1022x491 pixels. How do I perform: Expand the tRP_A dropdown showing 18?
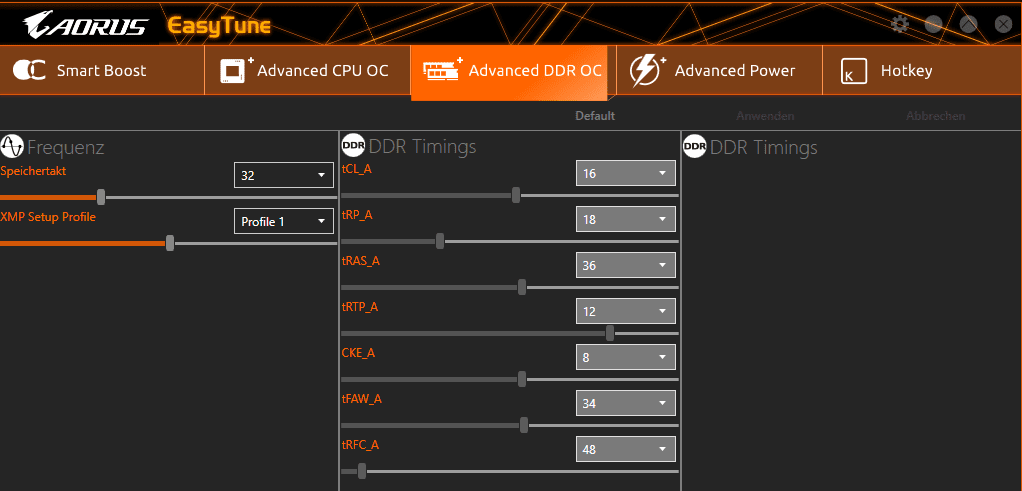626,219
